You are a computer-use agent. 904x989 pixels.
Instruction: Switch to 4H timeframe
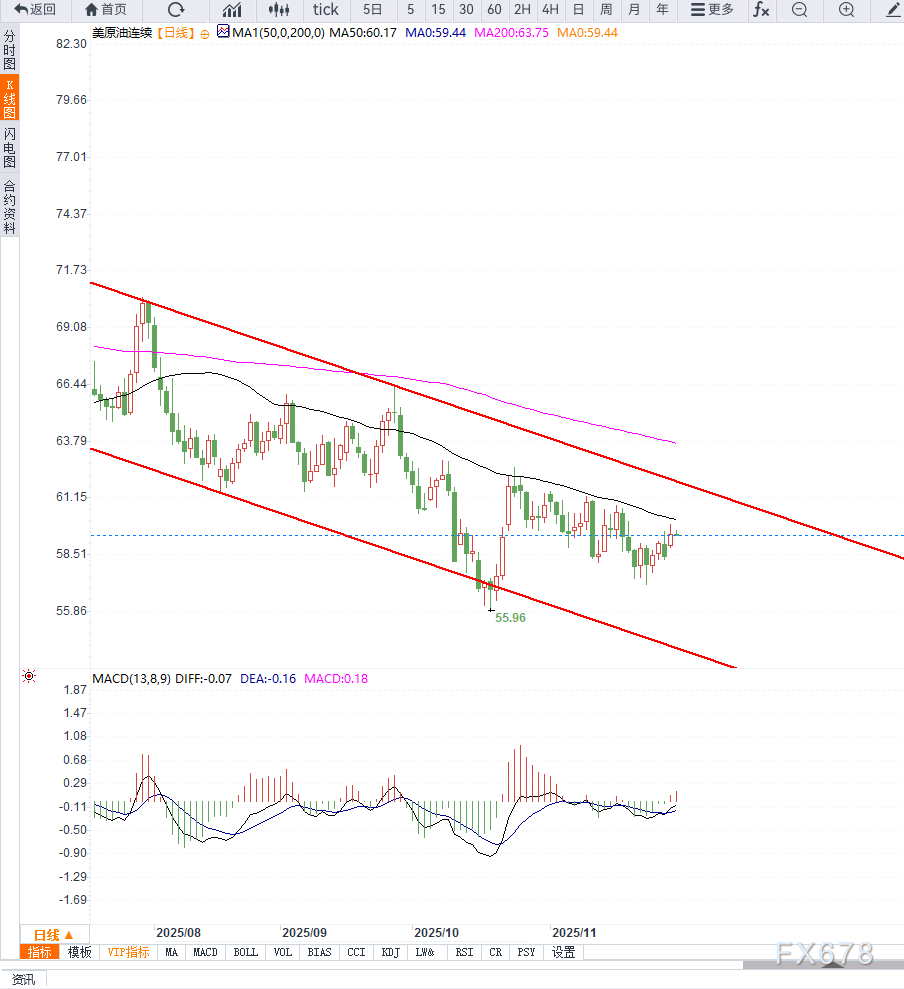click(x=550, y=10)
